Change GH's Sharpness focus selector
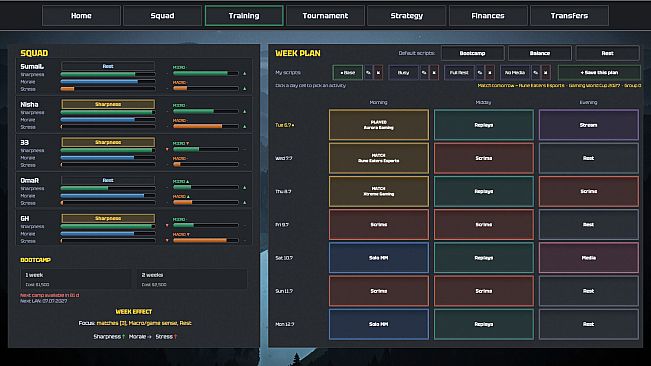Screen dimensions: 651x366 click(108, 218)
